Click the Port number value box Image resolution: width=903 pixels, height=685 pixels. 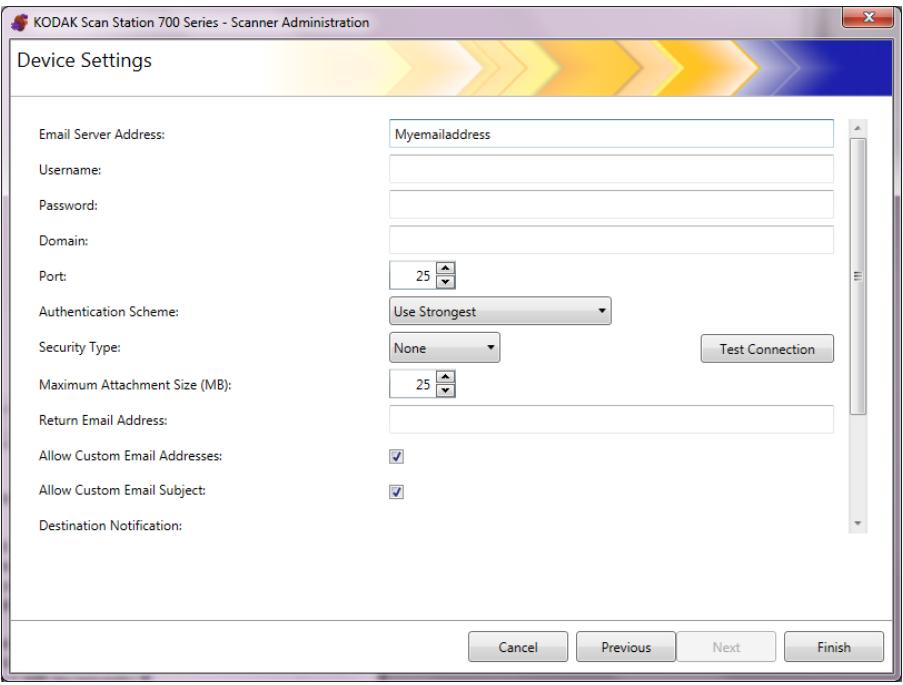[412, 275]
